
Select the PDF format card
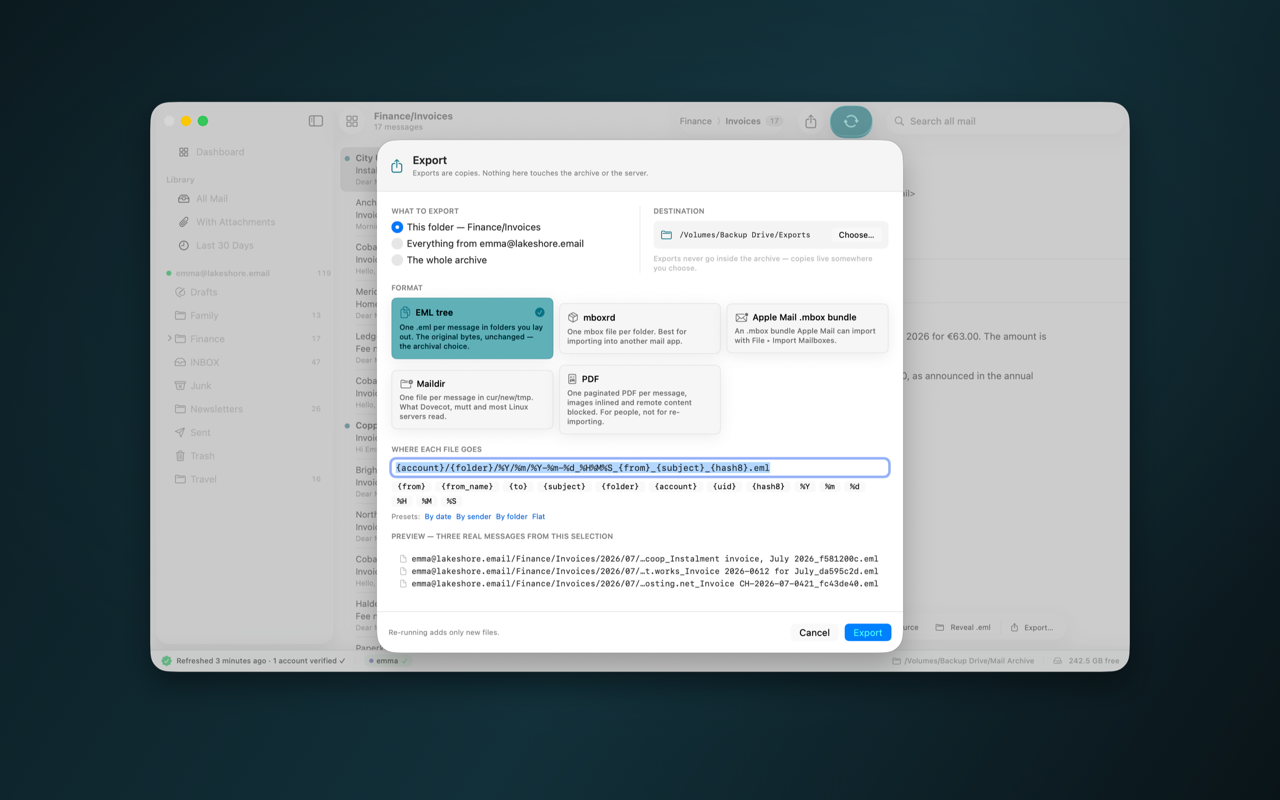(x=639, y=399)
